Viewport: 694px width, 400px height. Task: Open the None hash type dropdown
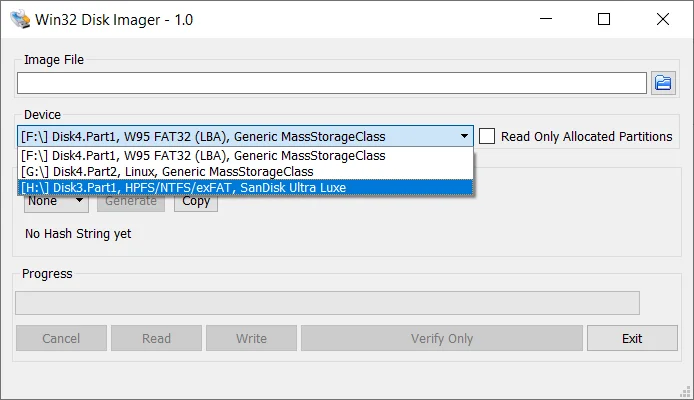tap(56, 201)
